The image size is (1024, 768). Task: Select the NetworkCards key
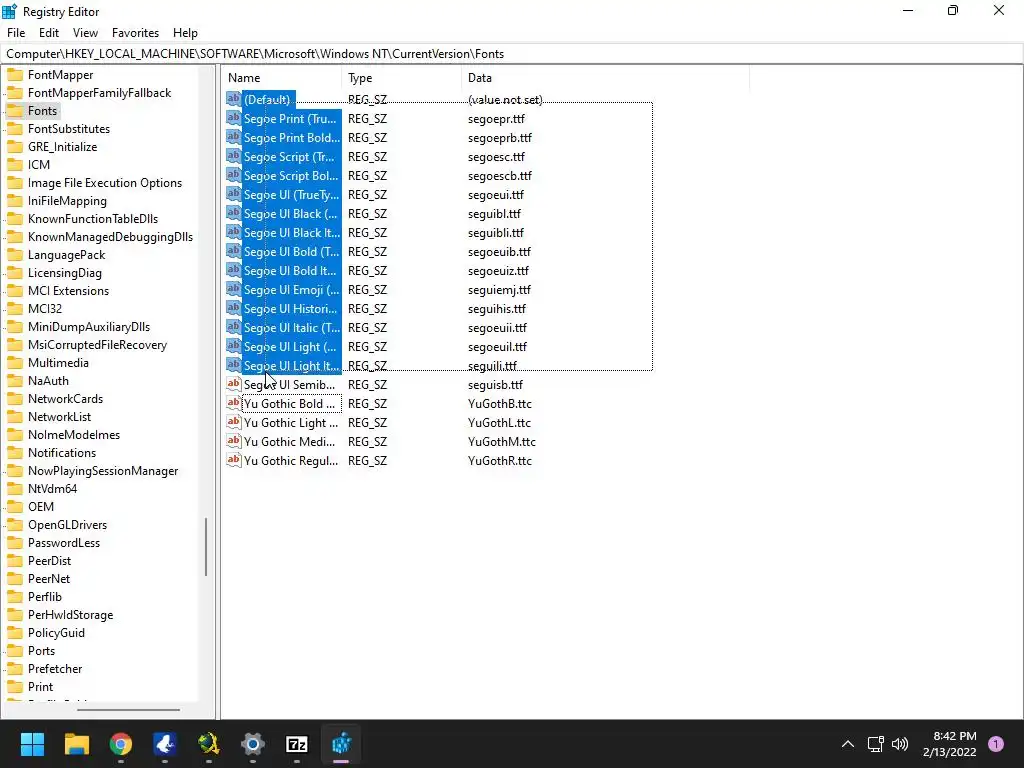(x=65, y=399)
